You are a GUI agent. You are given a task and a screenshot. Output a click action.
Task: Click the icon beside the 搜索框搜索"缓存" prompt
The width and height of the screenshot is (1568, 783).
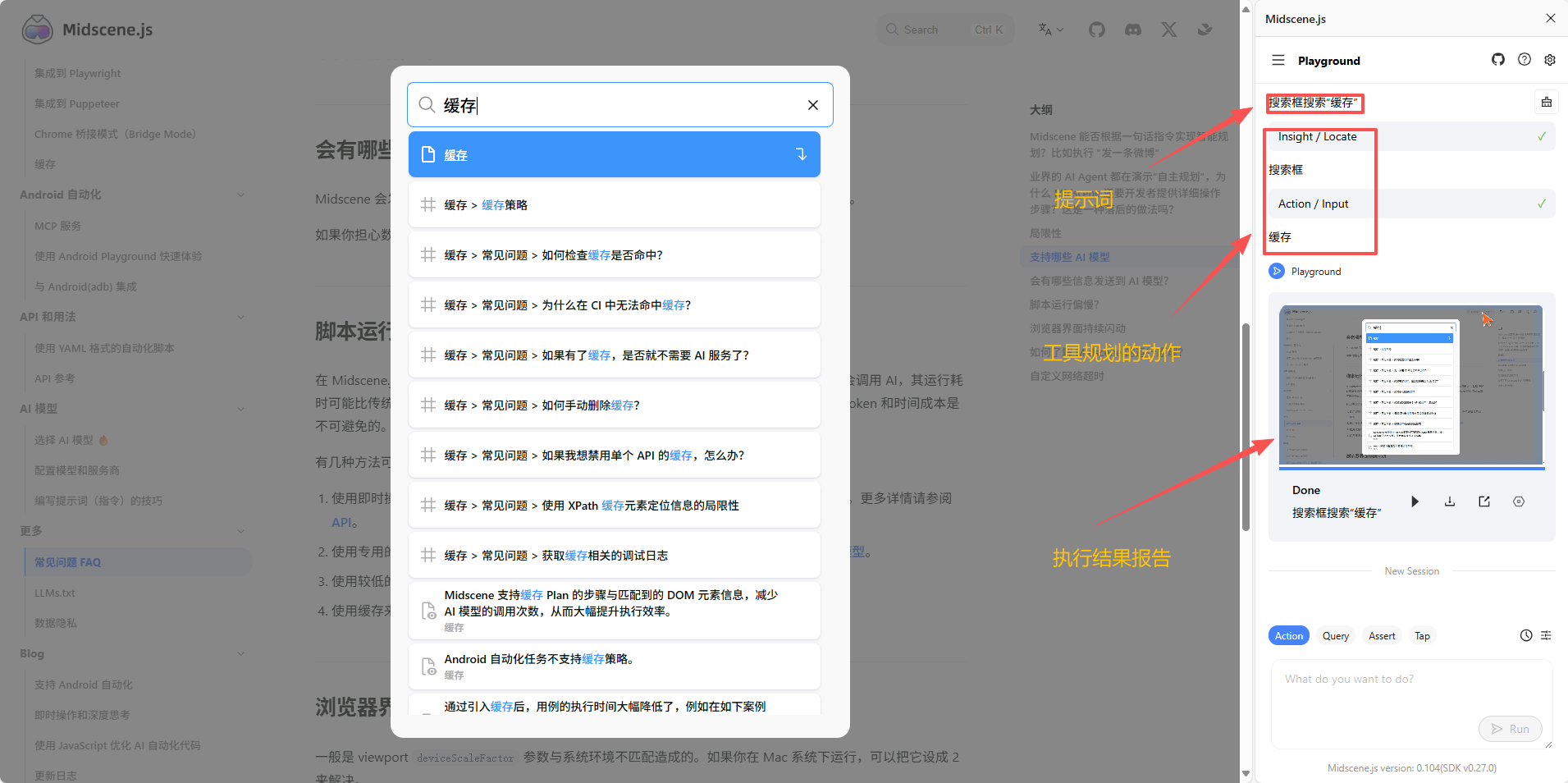[1546, 102]
